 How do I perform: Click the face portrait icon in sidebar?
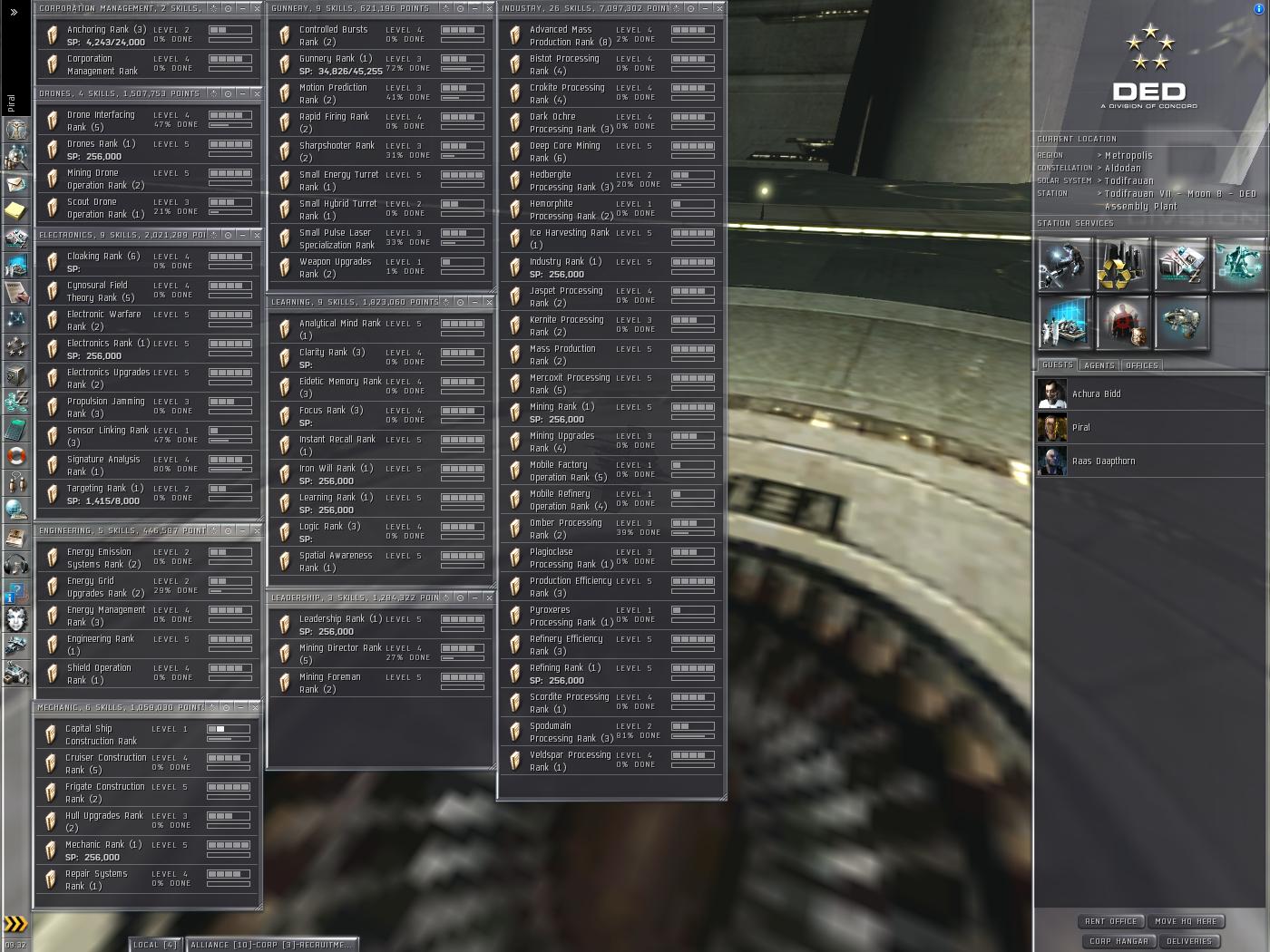16,618
